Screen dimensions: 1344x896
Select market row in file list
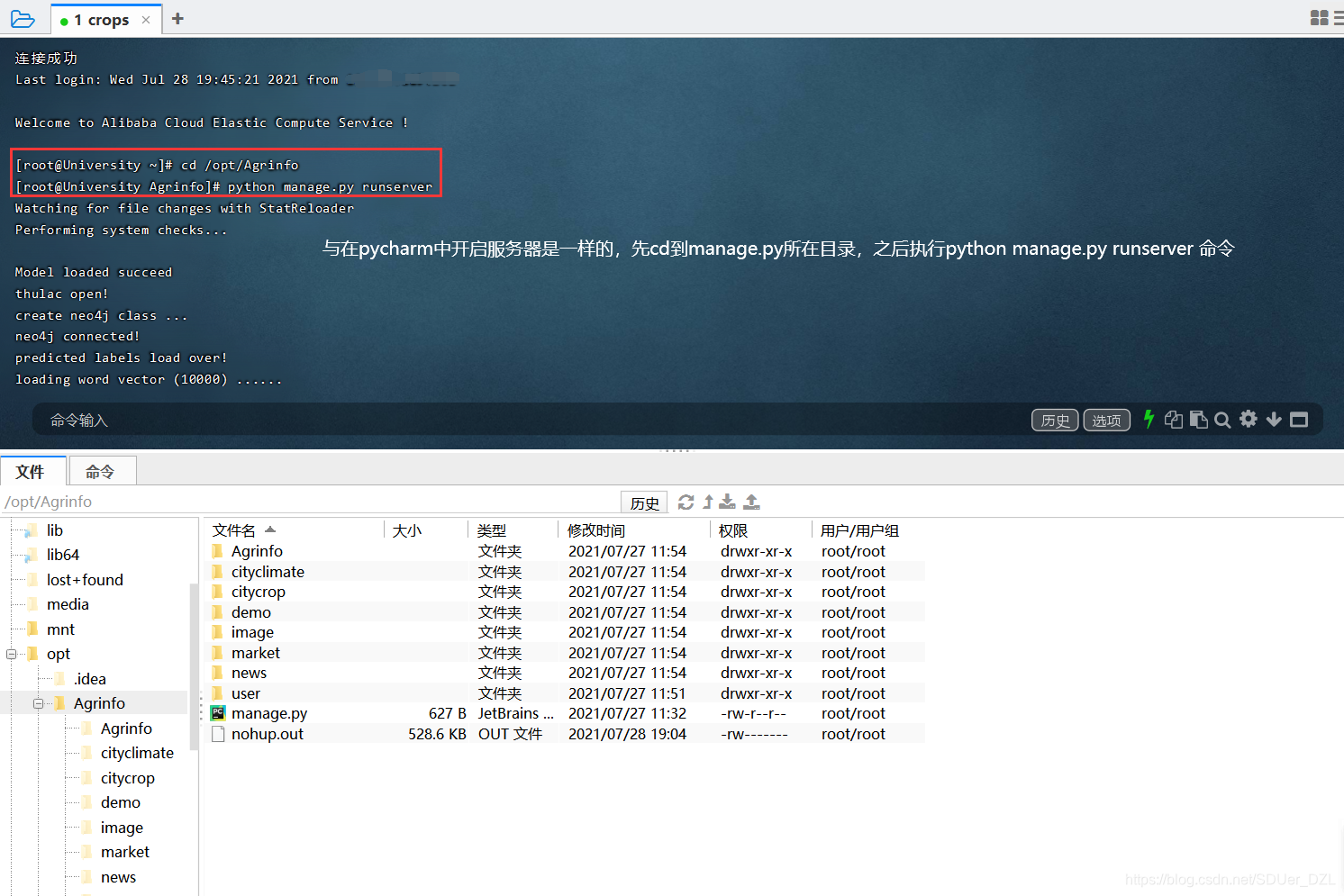(566, 653)
